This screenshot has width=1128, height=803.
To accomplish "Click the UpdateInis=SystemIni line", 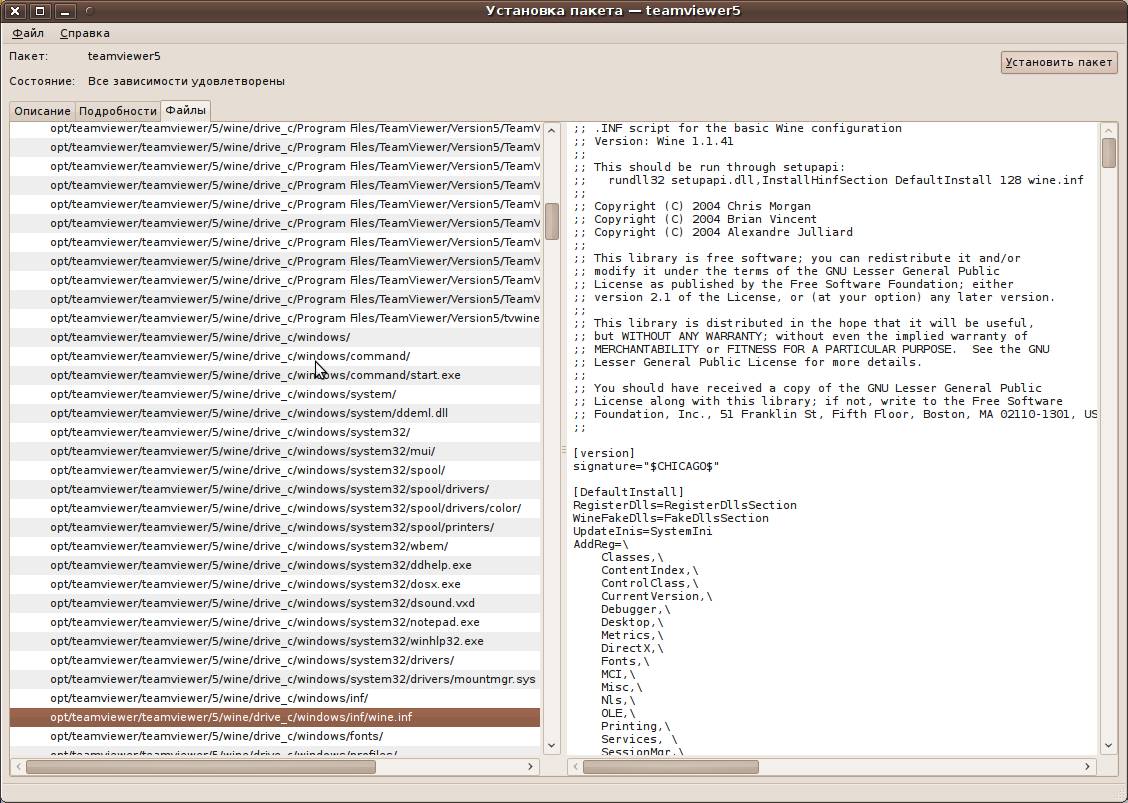I will pos(642,531).
